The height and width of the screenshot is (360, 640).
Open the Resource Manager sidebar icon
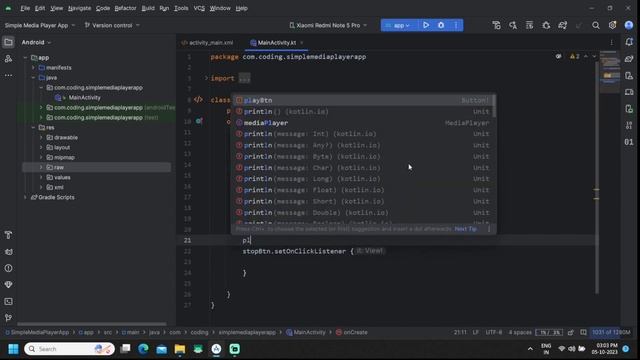click(8, 59)
